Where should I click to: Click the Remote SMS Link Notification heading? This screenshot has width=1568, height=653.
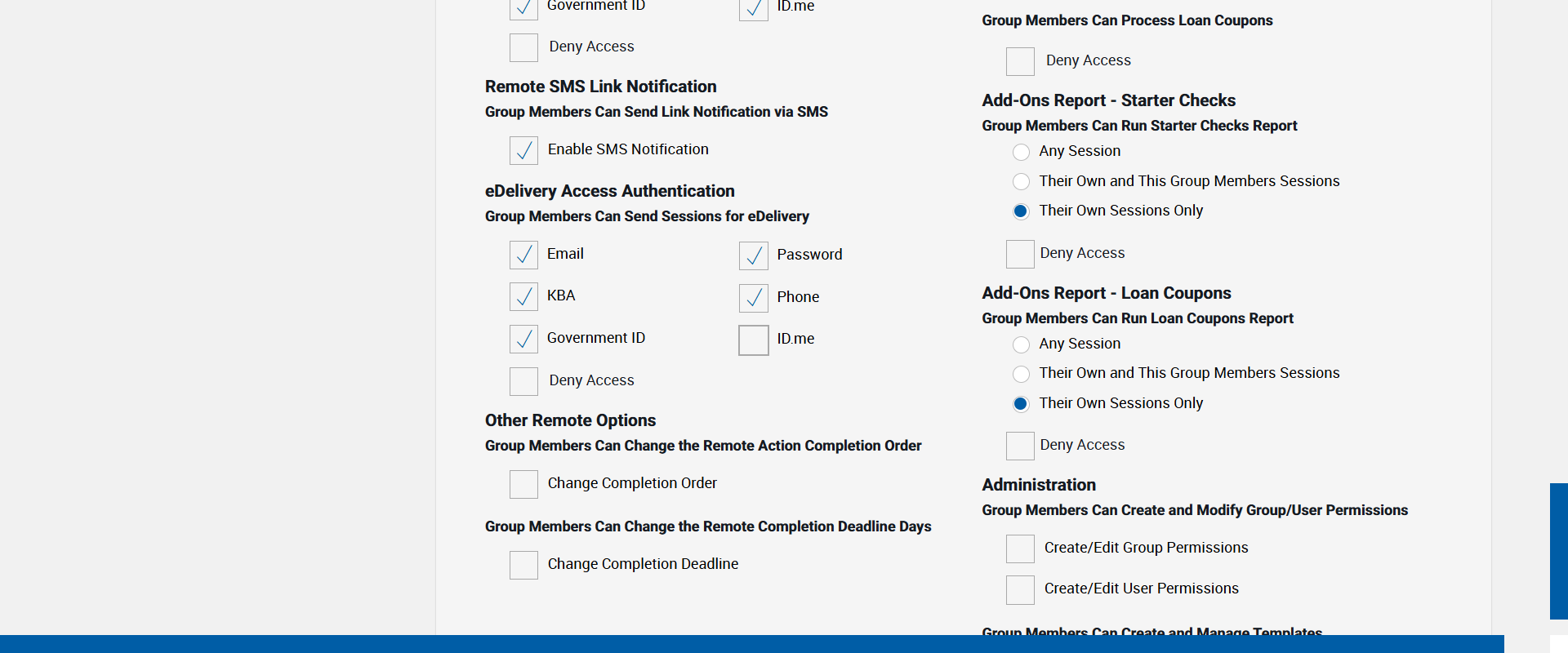600,87
